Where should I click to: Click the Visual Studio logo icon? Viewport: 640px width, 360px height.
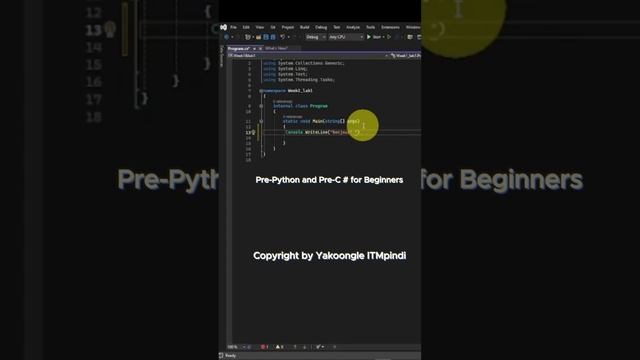pyautogui.click(x=224, y=27)
